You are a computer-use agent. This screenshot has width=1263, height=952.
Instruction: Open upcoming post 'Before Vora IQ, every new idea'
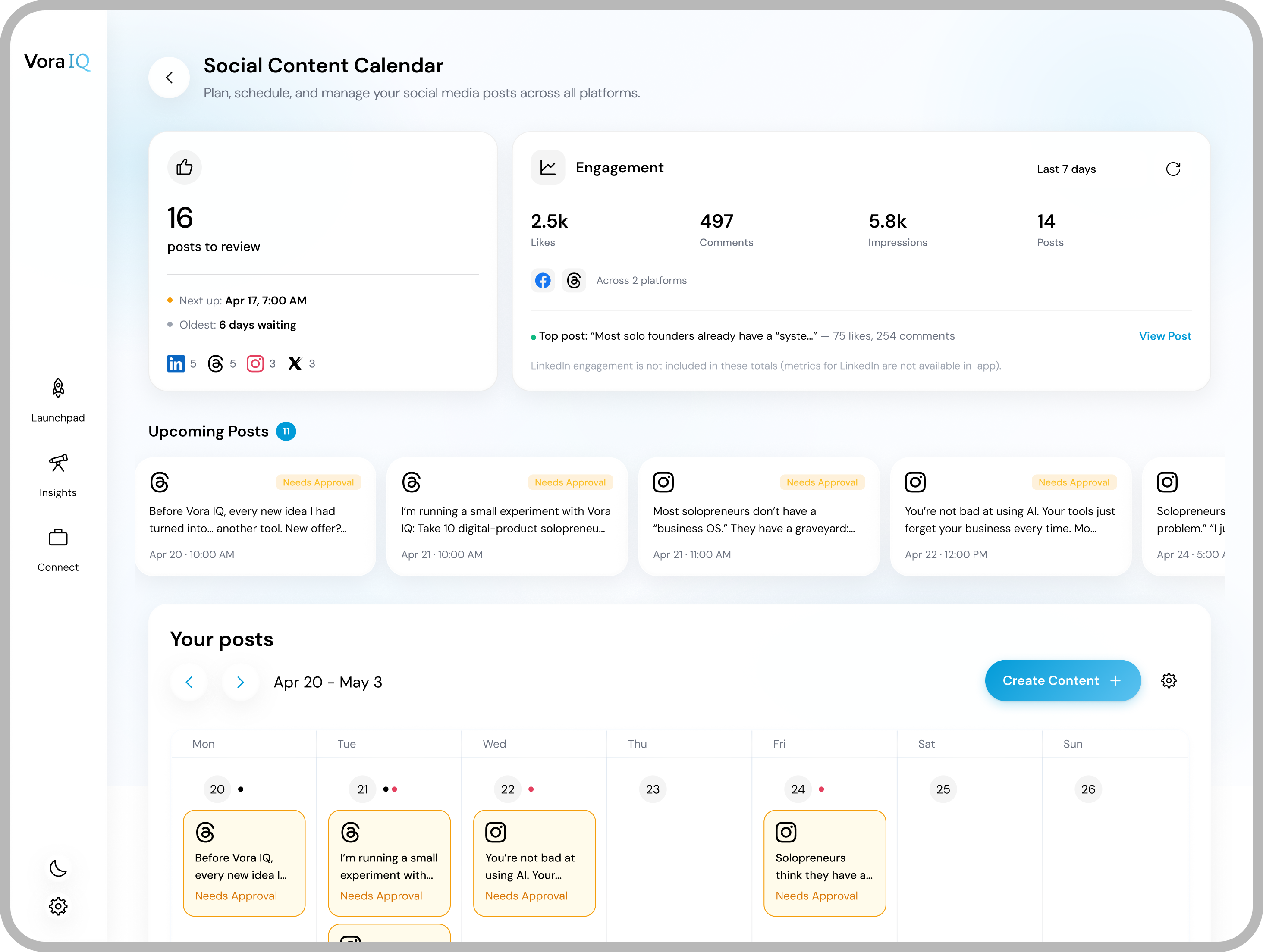coord(255,517)
